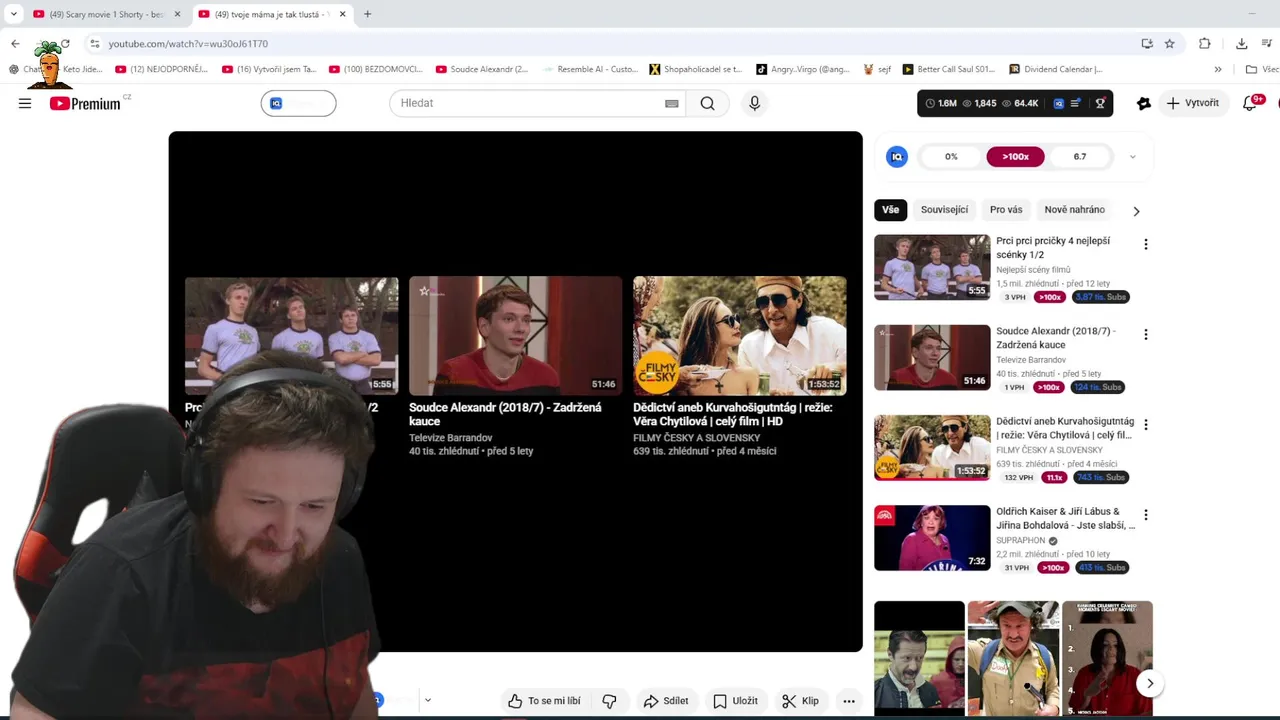Show more bookmarks with double chevron
The height and width of the screenshot is (720, 1280).
[x=1217, y=70]
